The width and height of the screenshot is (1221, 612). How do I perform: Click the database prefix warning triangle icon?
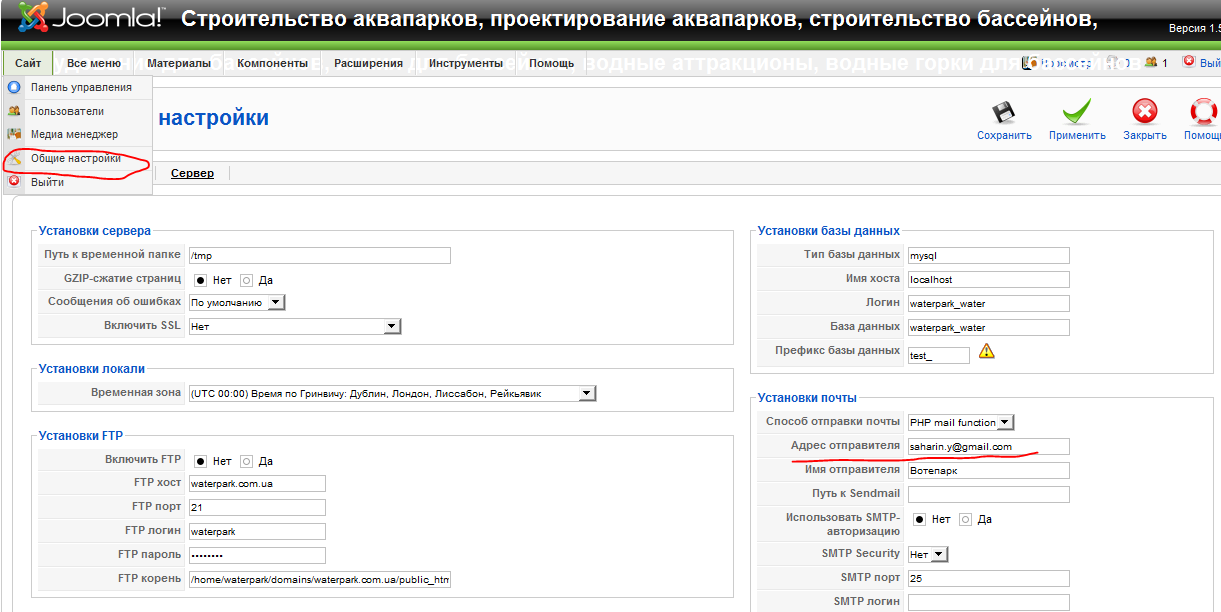click(987, 351)
